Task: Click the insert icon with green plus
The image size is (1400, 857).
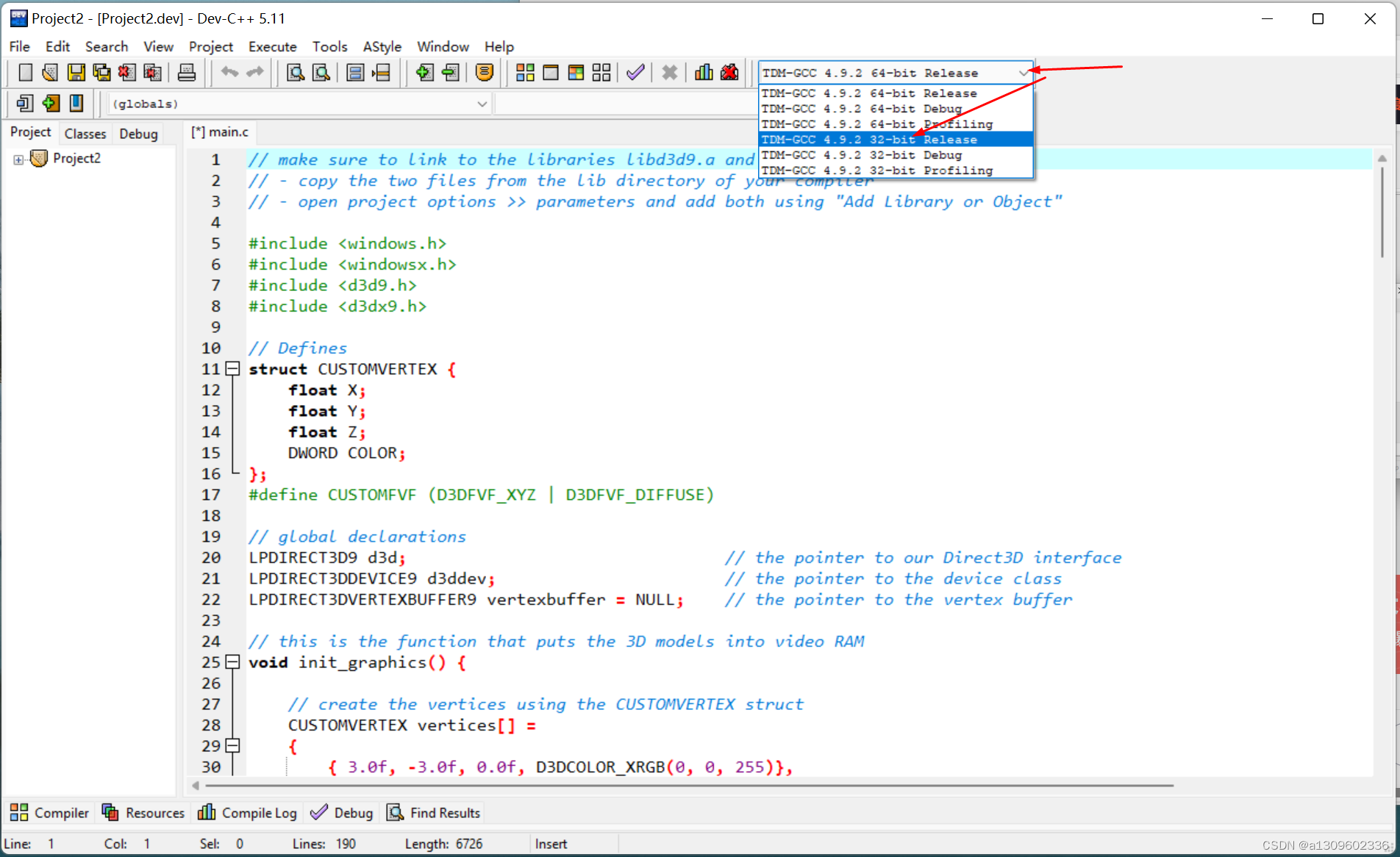Action: [51, 103]
